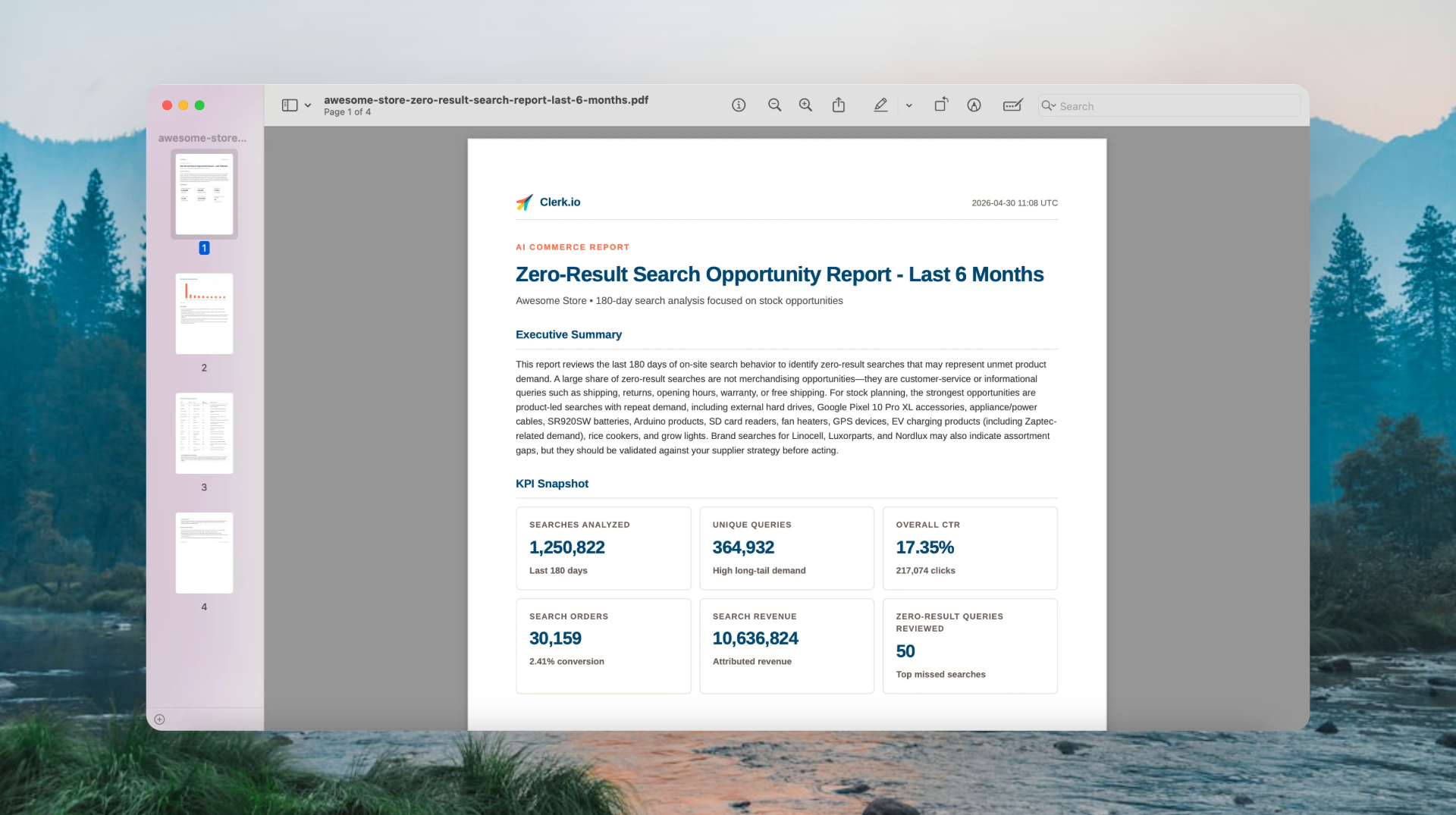
Task: Click the "Top missed searches" caption
Action: 941,675
